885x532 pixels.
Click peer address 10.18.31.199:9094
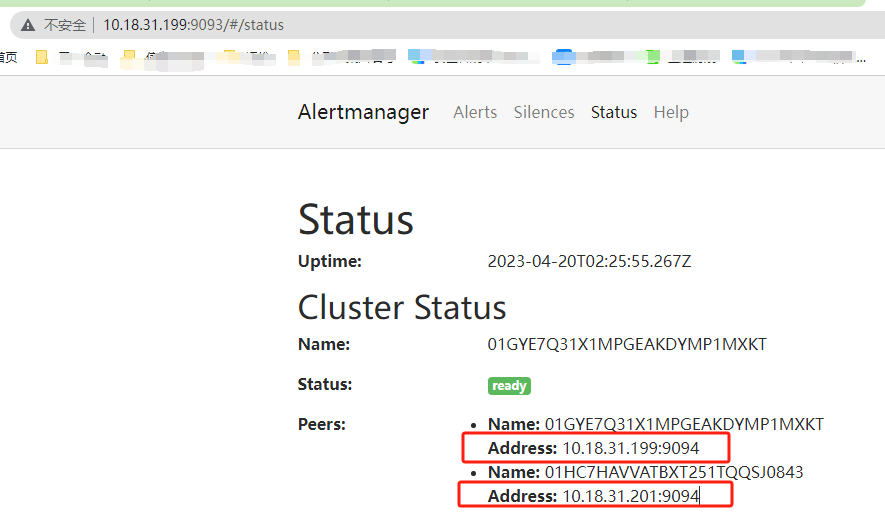click(631, 448)
